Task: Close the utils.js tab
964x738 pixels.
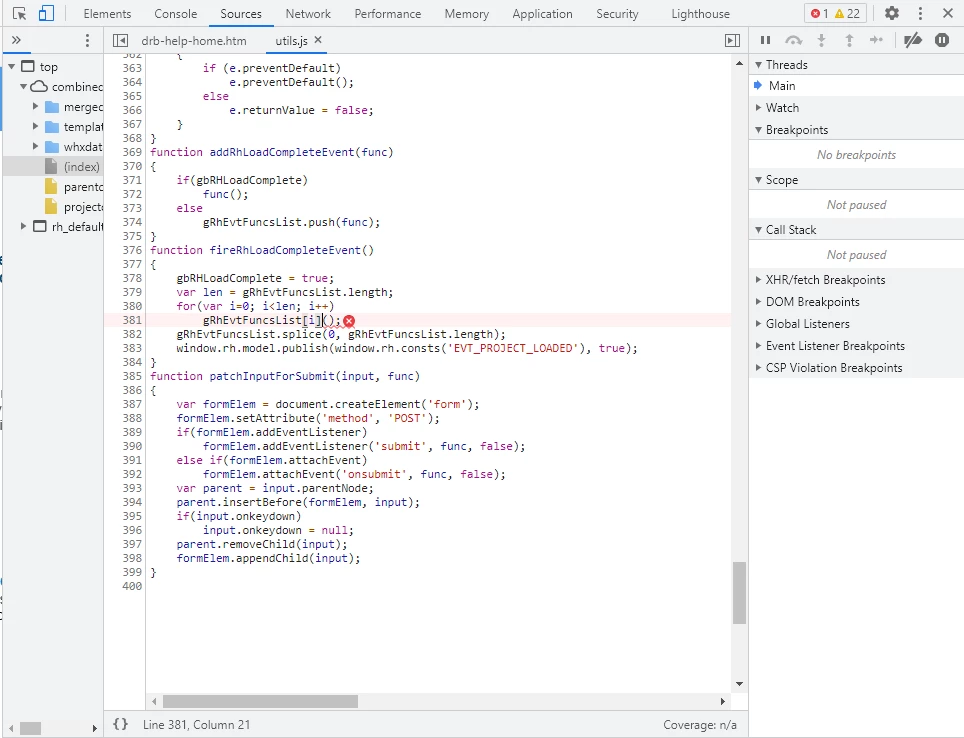Action: 318,40
